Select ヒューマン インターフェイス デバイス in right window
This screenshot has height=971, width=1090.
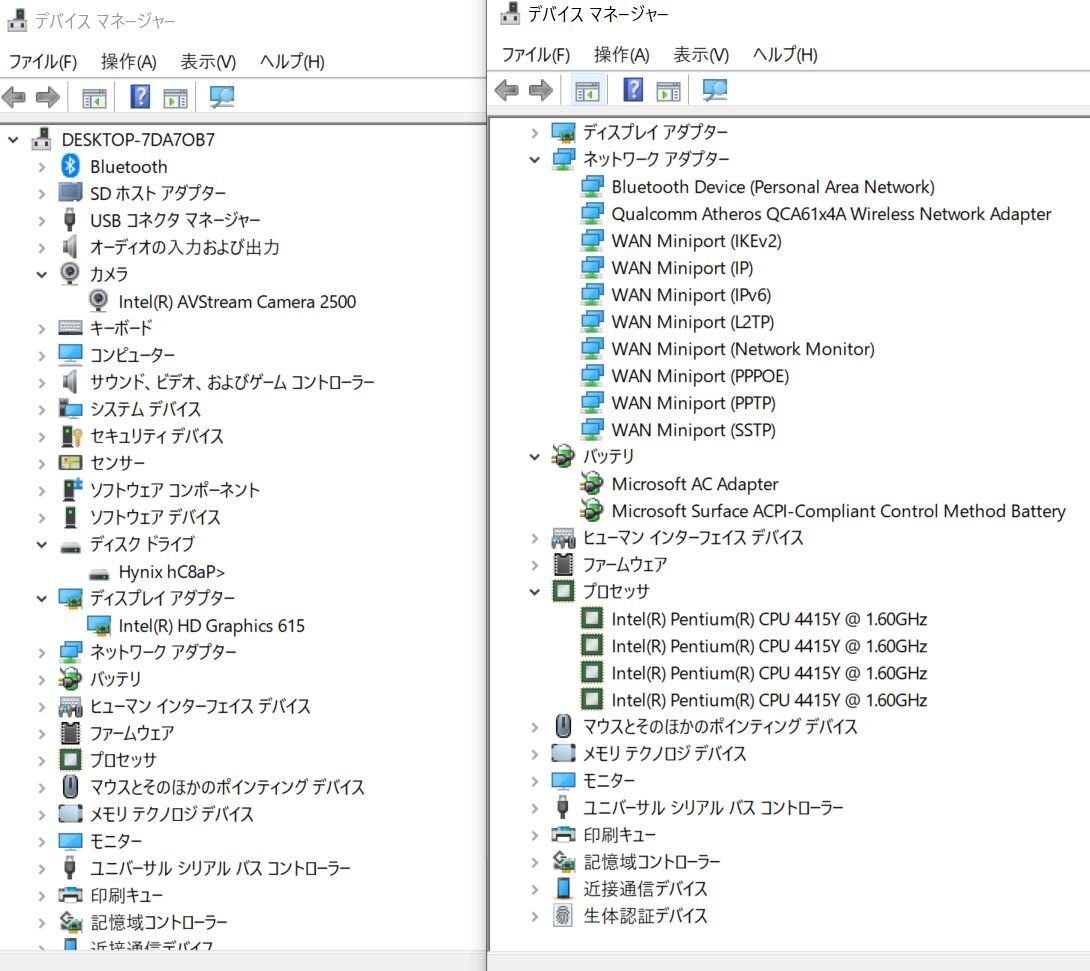[693, 537]
